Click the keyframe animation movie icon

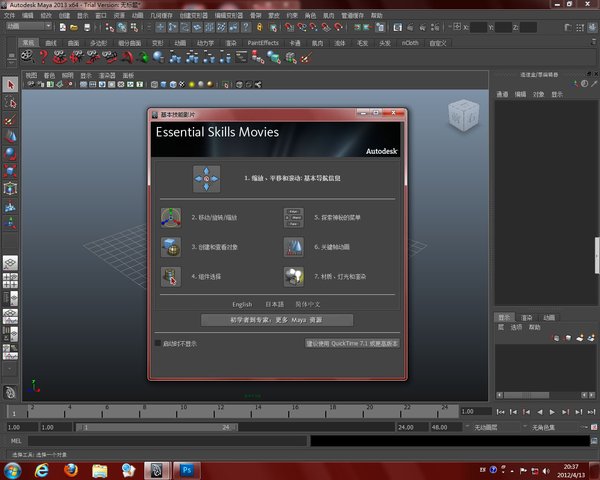(x=293, y=246)
